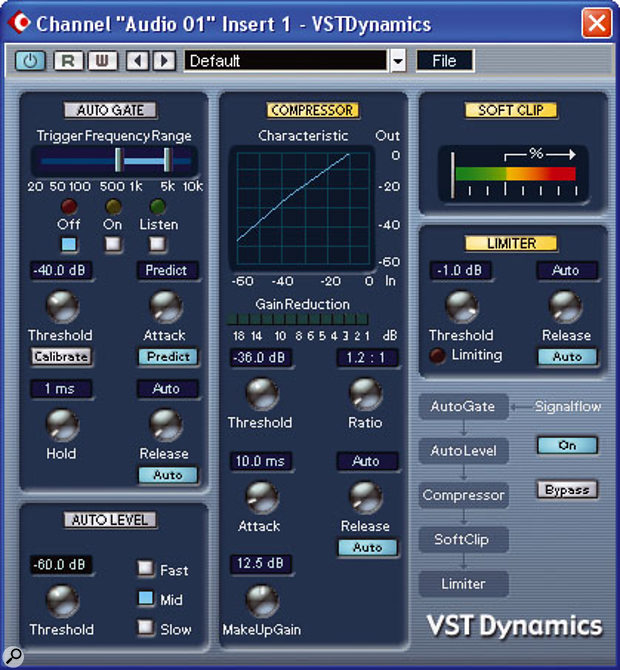This screenshot has height=670, width=620.
Task: Open the File menu
Action: 444,61
